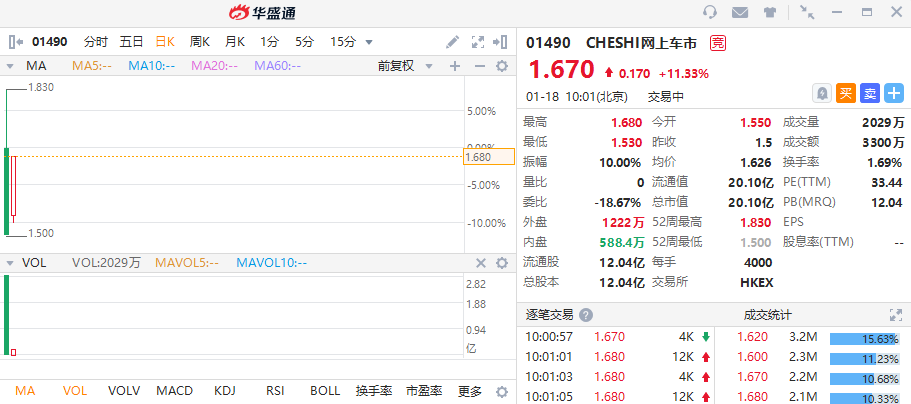Toggle RSI indicator
This screenshot has width=911, height=404.
pyautogui.click(x=275, y=391)
